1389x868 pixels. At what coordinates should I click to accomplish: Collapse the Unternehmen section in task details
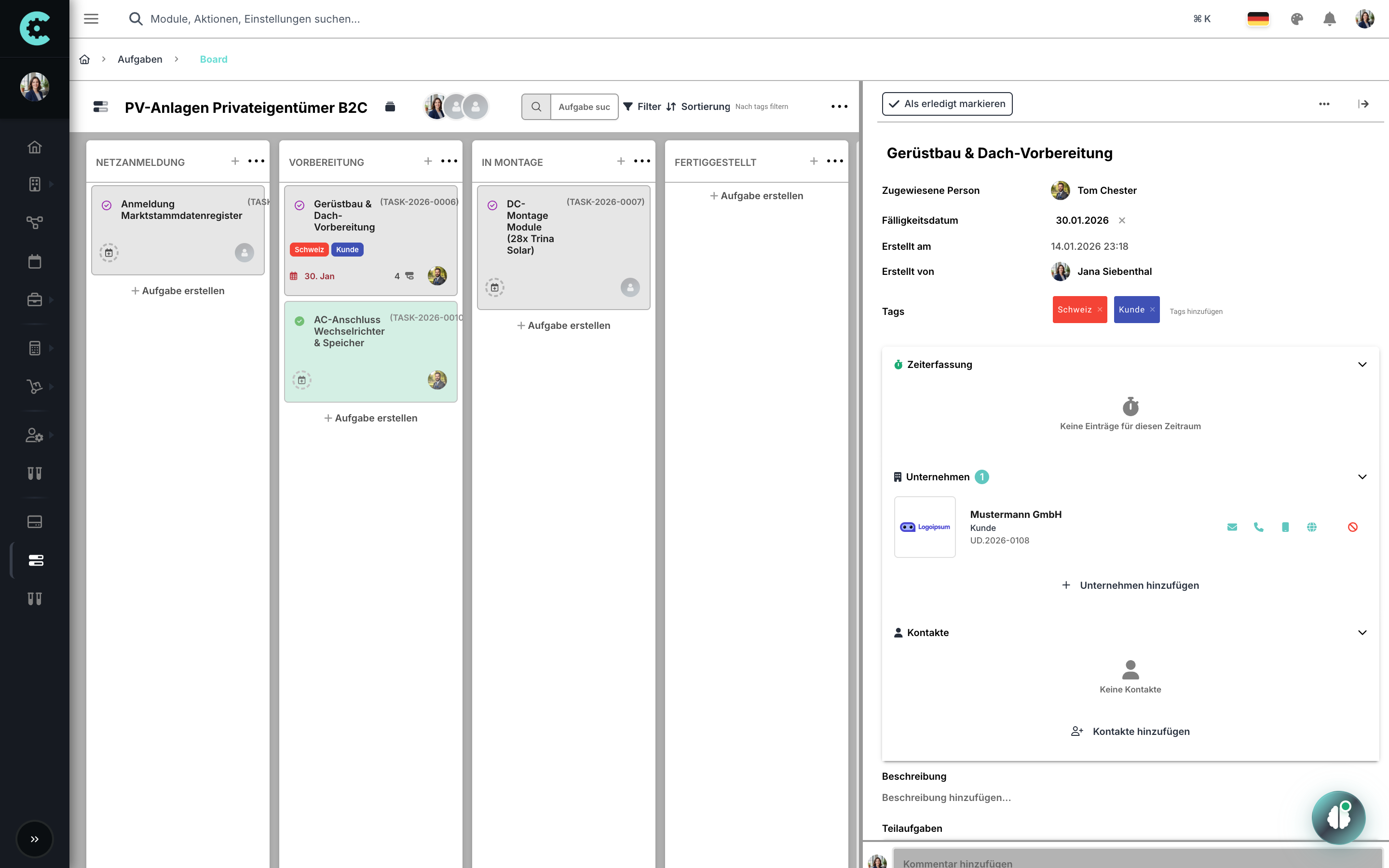coord(1363,476)
